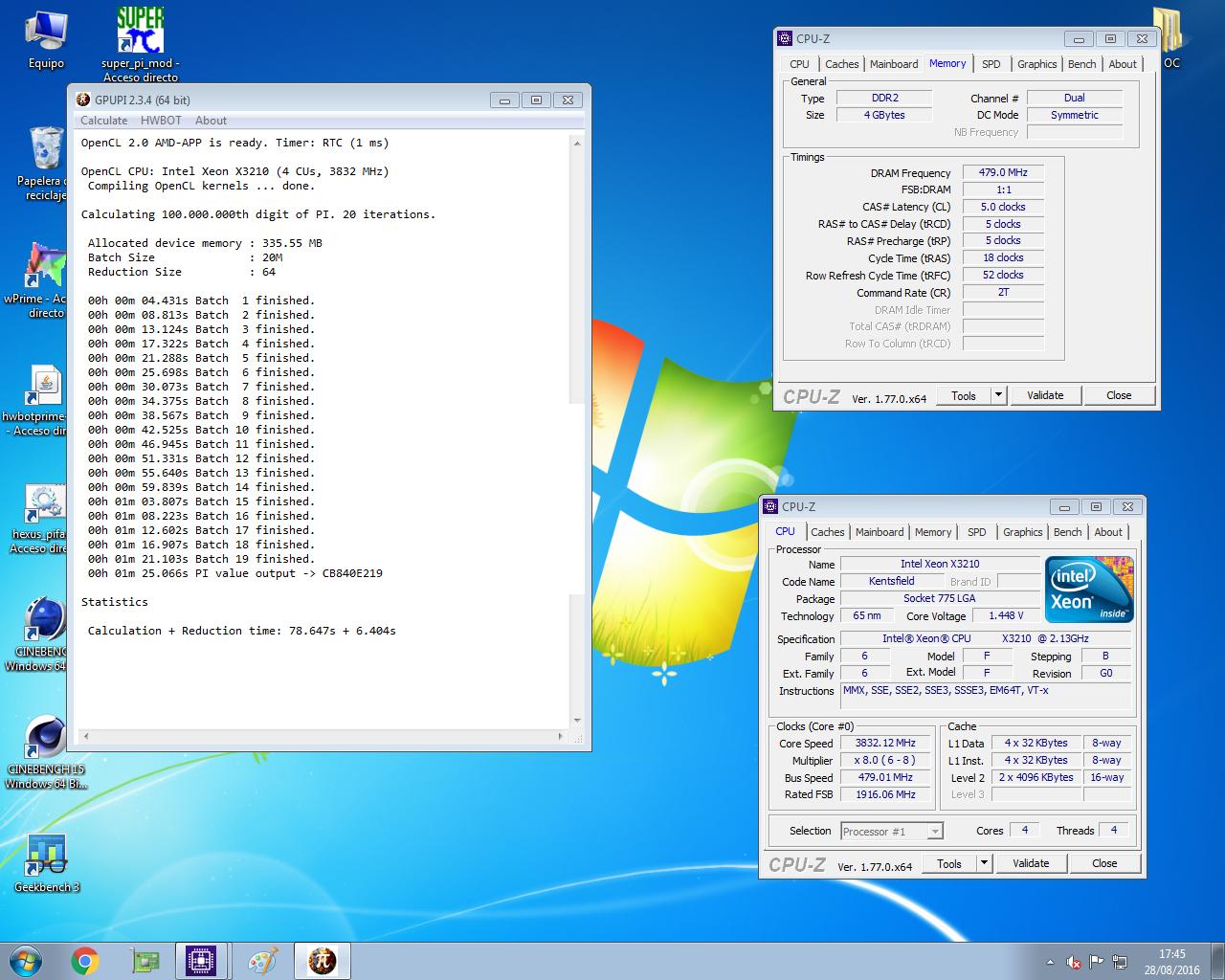Image resolution: width=1225 pixels, height=980 pixels.
Task: Expand Tools dropdown arrow in upper CPU-Z
Action: pyautogui.click(x=998, y=395)
